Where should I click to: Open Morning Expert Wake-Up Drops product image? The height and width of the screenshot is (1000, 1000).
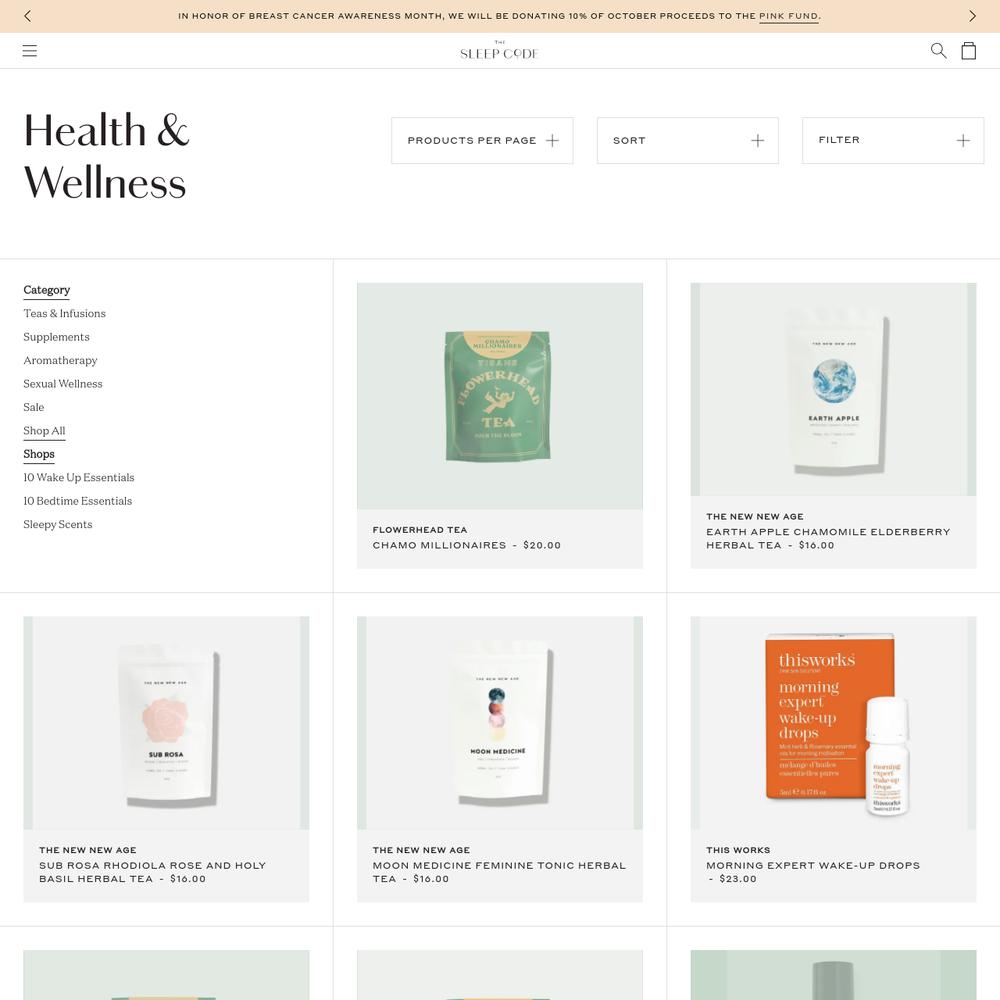833,723
